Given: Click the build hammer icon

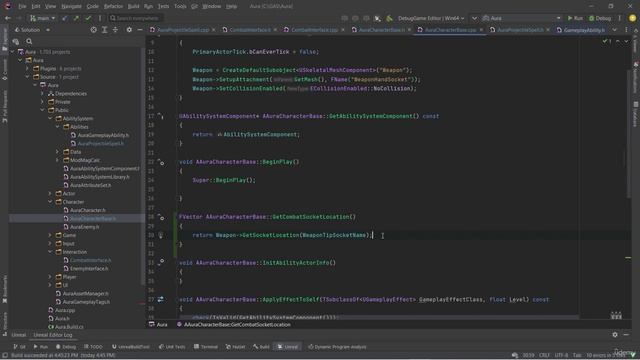Looking at the screenshot, I should tap(389, 18).
